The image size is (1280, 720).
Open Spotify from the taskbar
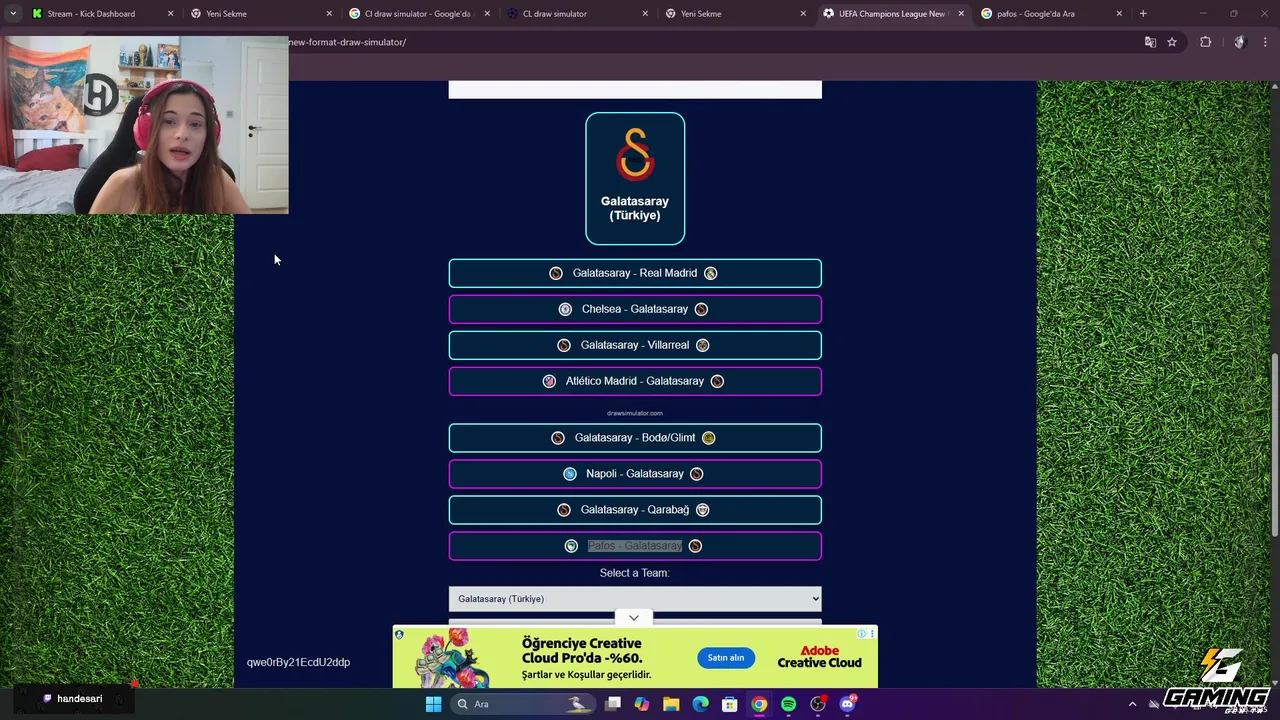click(788, 704)
